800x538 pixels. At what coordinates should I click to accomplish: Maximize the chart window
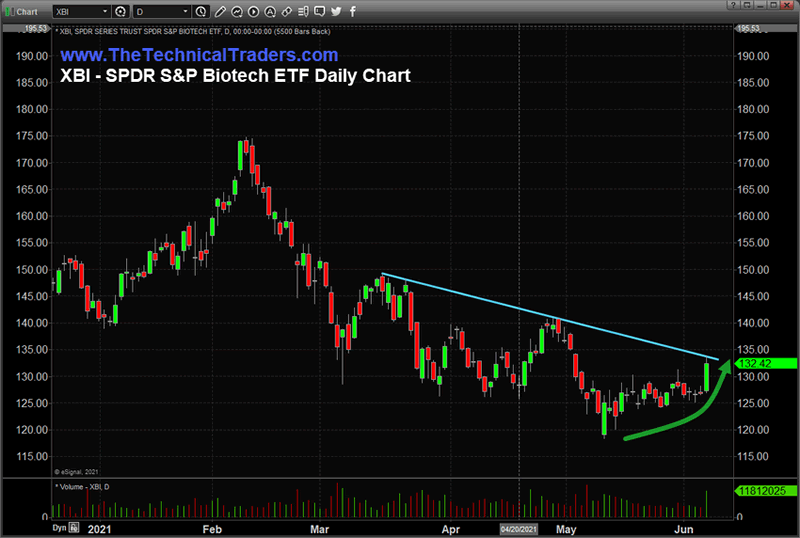point(773,5)
